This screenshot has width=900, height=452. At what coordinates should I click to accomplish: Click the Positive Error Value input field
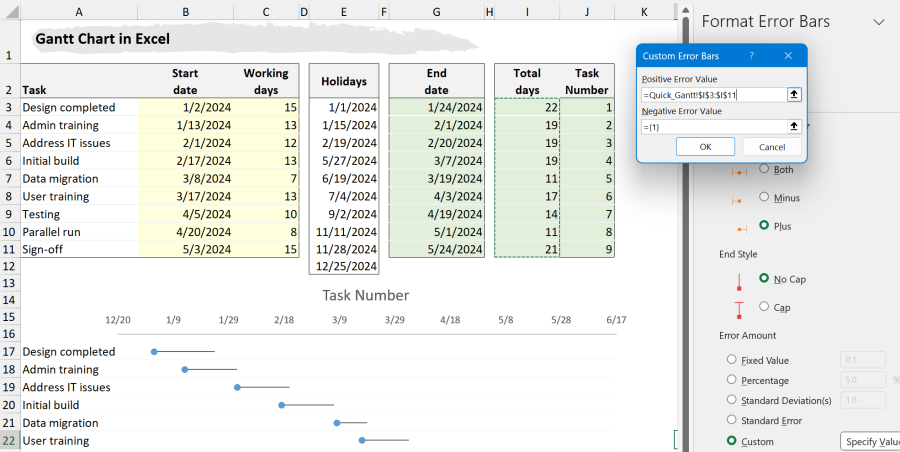click(711, 95)
